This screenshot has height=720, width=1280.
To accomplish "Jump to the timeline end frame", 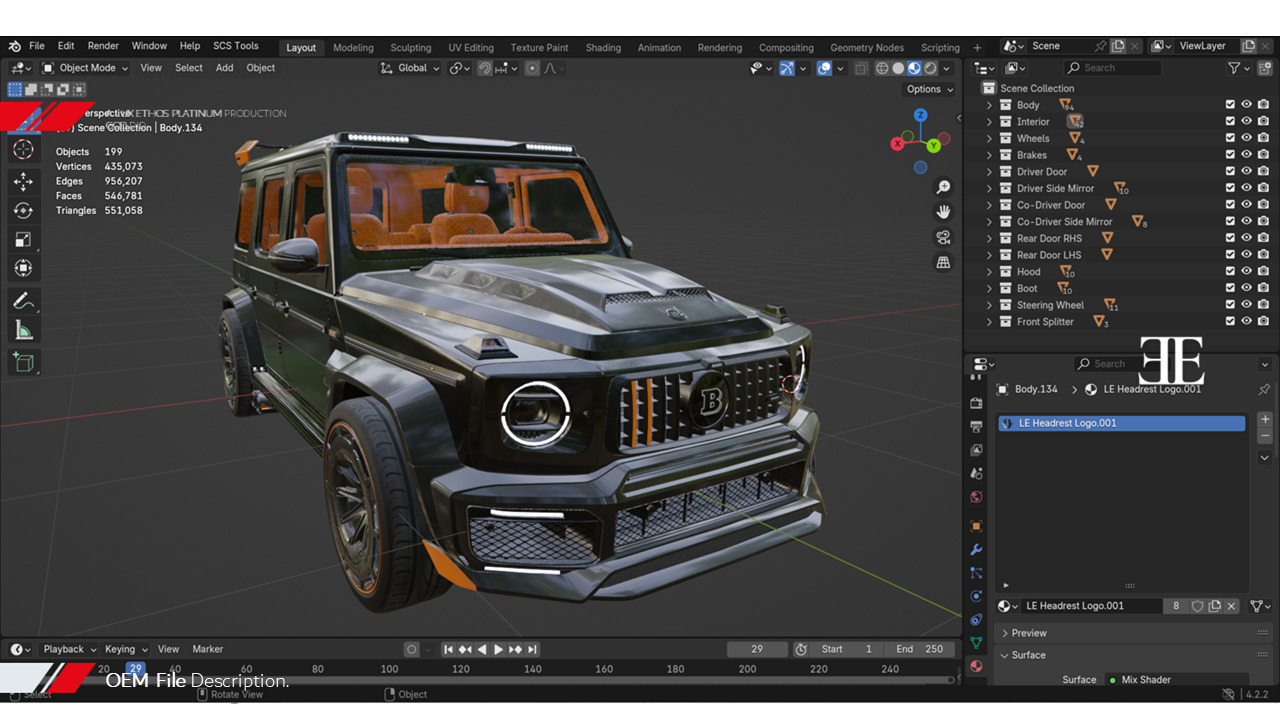I will [x=533, y=649].
